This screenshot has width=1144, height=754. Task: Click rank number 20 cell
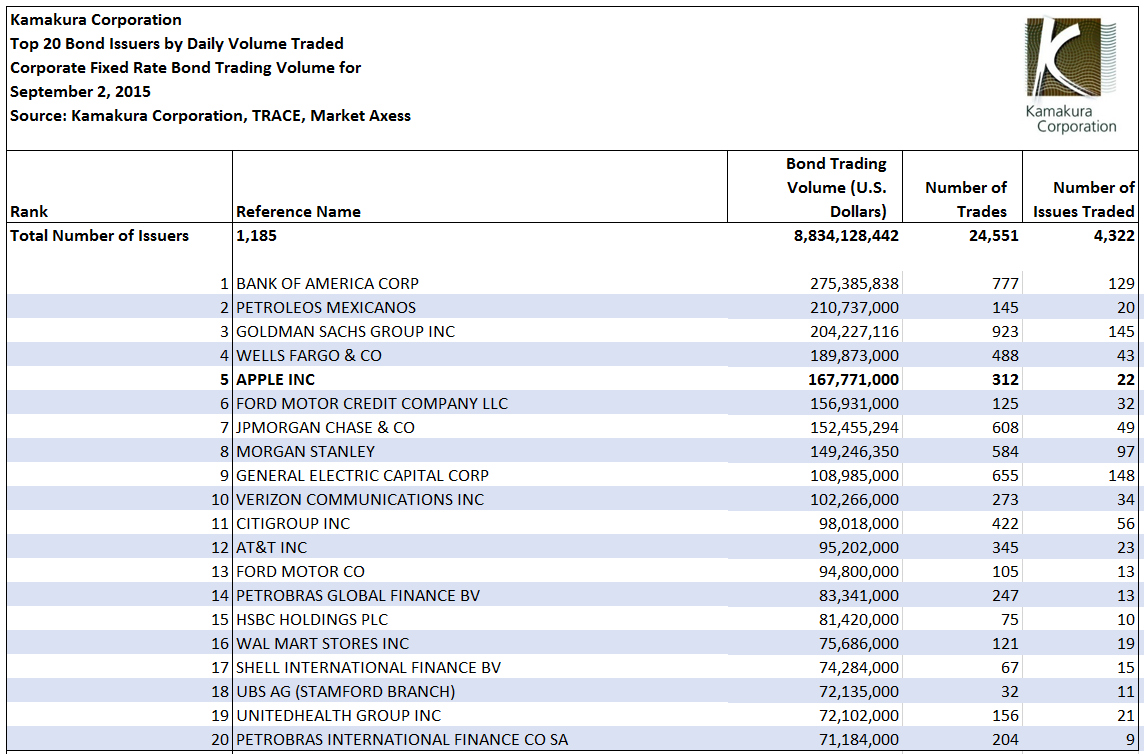pos(220,739)
